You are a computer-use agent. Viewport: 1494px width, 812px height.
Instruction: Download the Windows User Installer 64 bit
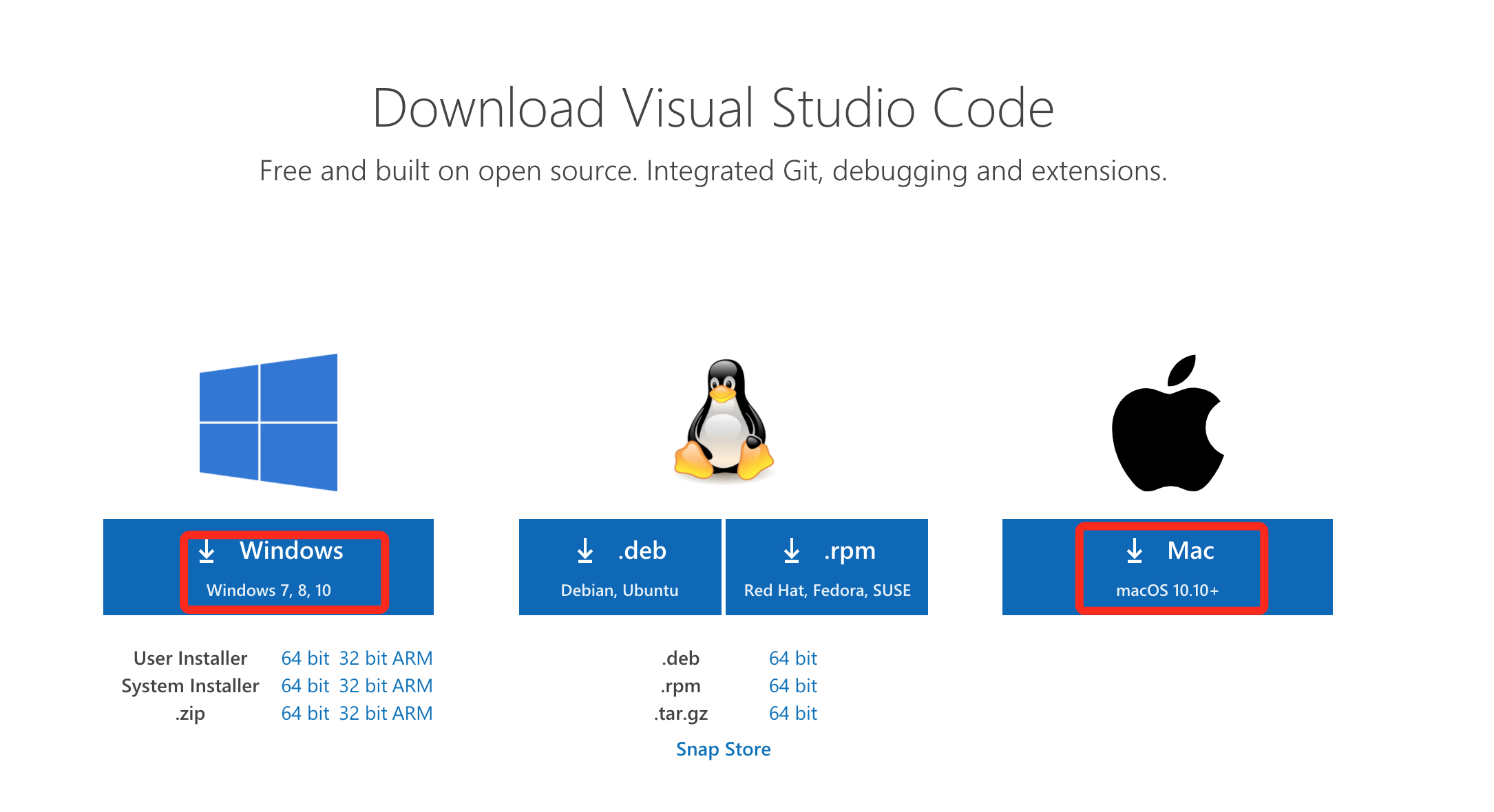305,659
